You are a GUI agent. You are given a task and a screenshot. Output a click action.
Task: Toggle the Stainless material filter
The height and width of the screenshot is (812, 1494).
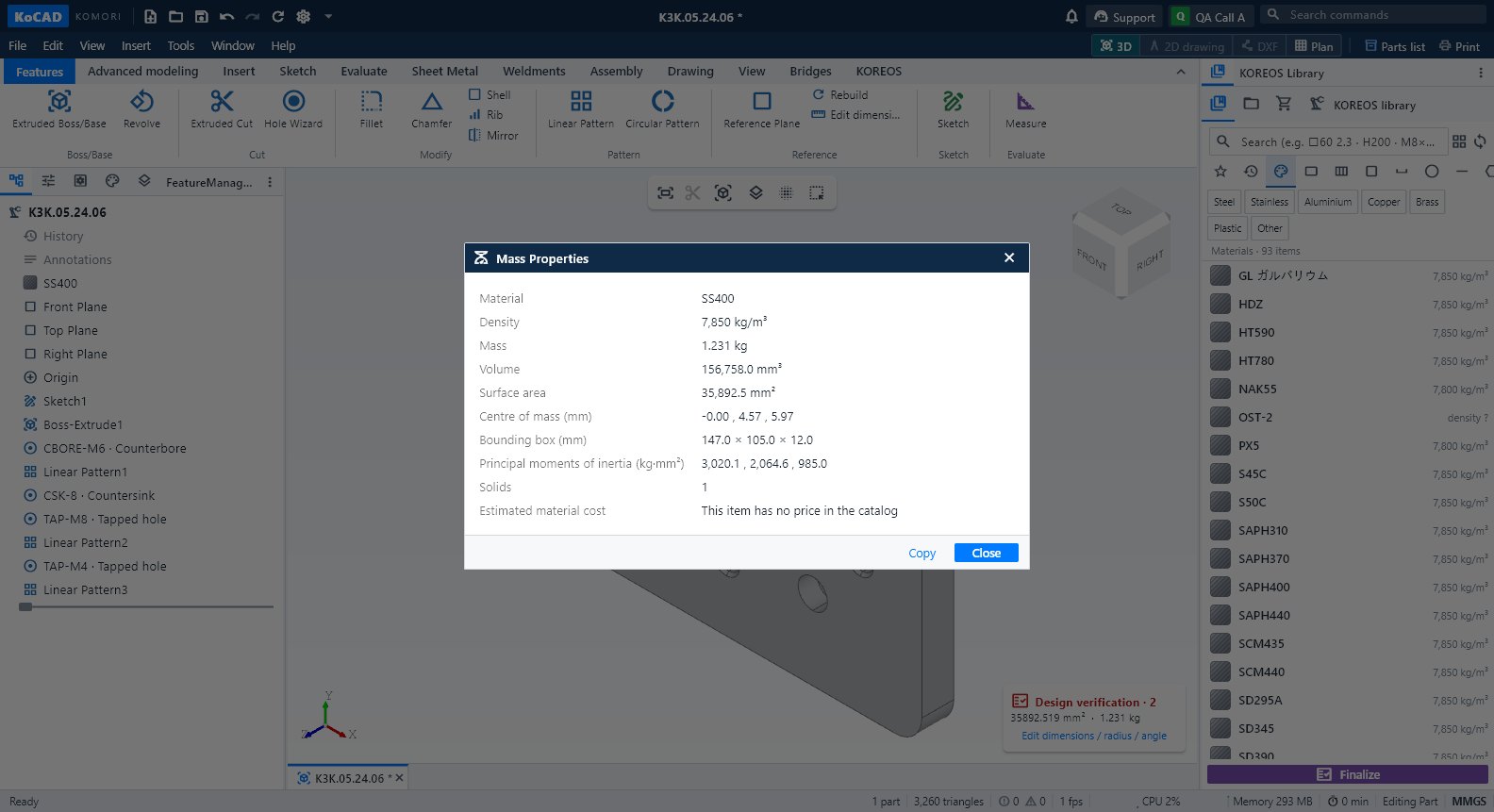coord(1270,202)
